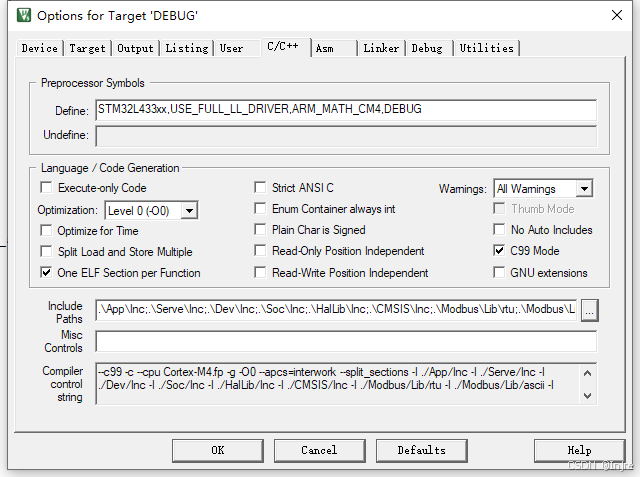Viewport: 640px width, 477px height.
Task: Open Include Paths browse button (...)
Action: point(589,311)
